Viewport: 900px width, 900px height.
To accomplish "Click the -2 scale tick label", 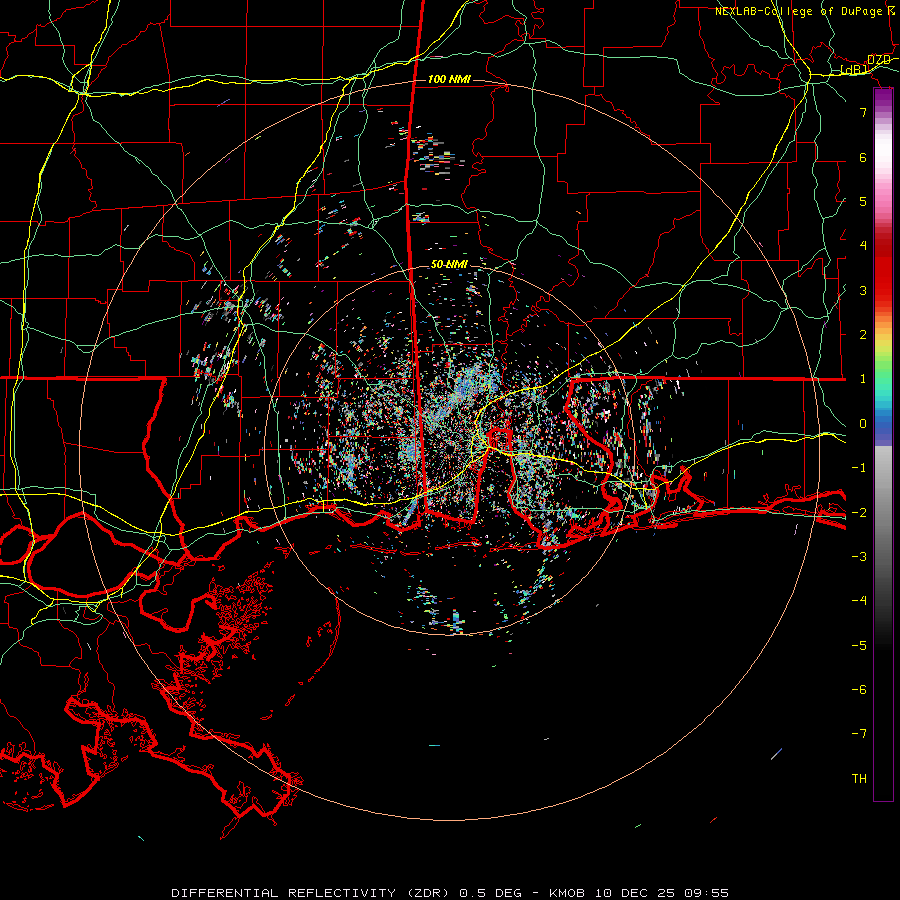I will click(x=859, y=512).
